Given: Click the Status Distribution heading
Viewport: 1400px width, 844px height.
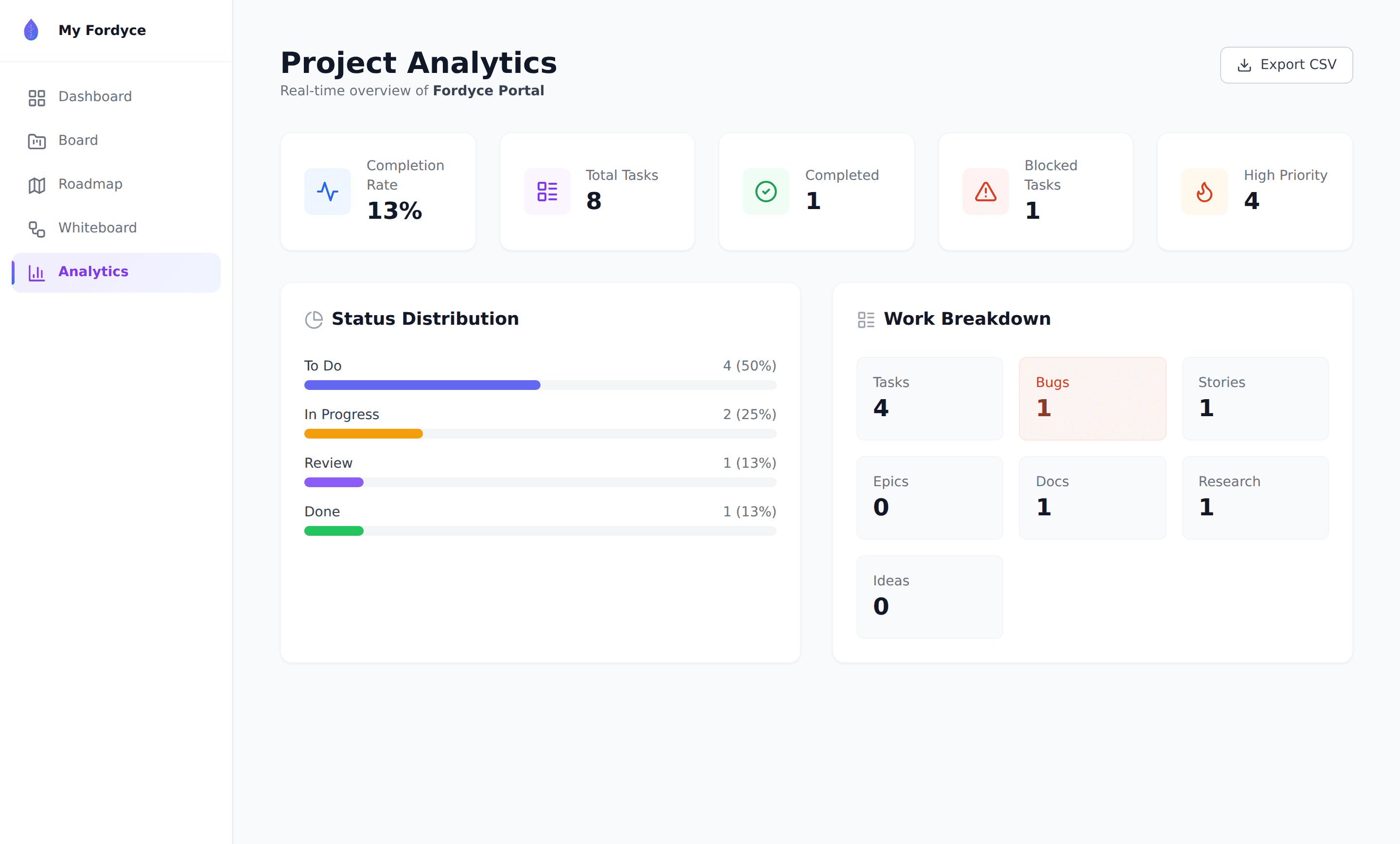Looking at the screenshot, I should coord(425,319).
